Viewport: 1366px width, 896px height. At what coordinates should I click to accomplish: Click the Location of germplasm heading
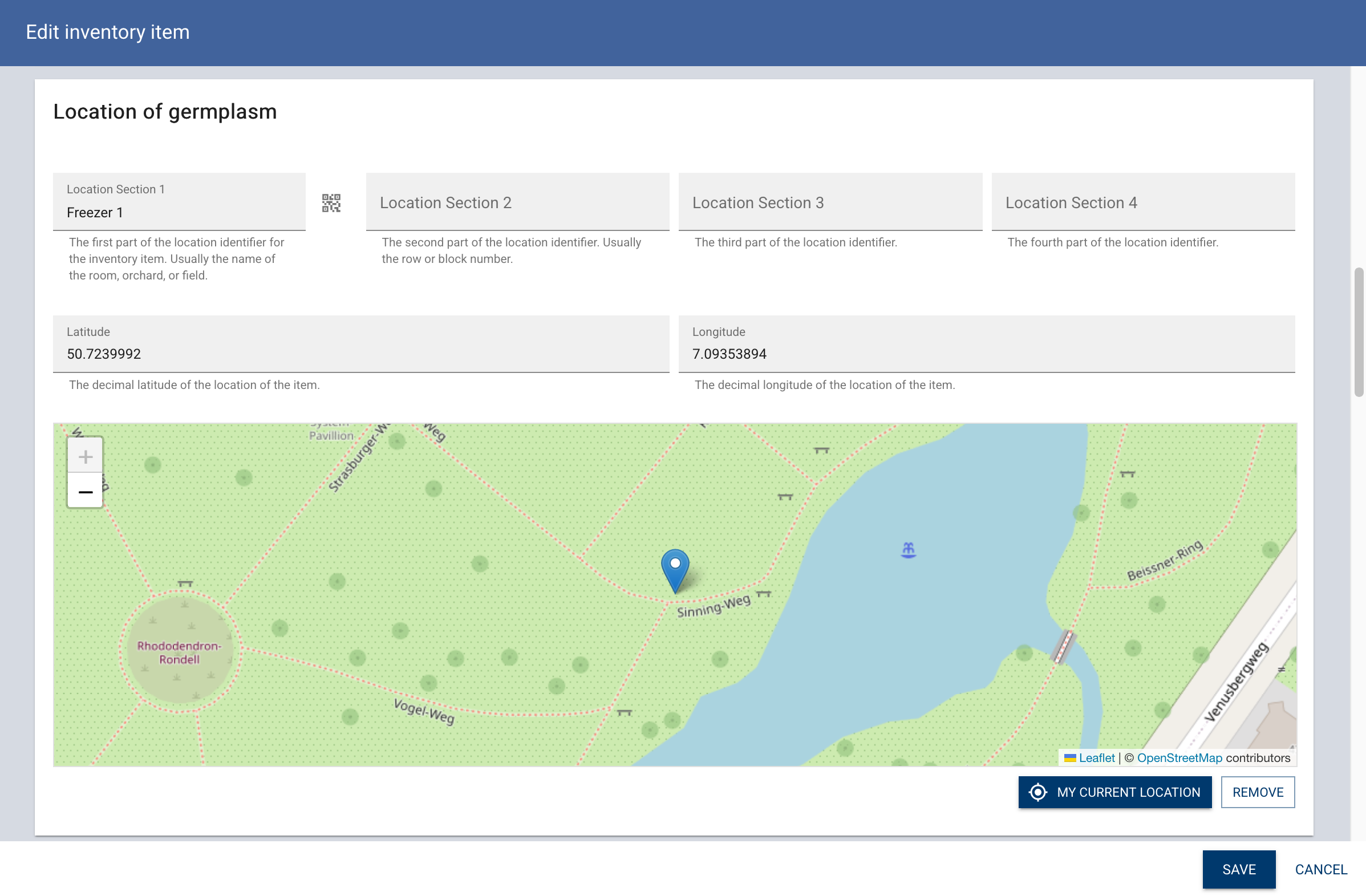point(165,111)
